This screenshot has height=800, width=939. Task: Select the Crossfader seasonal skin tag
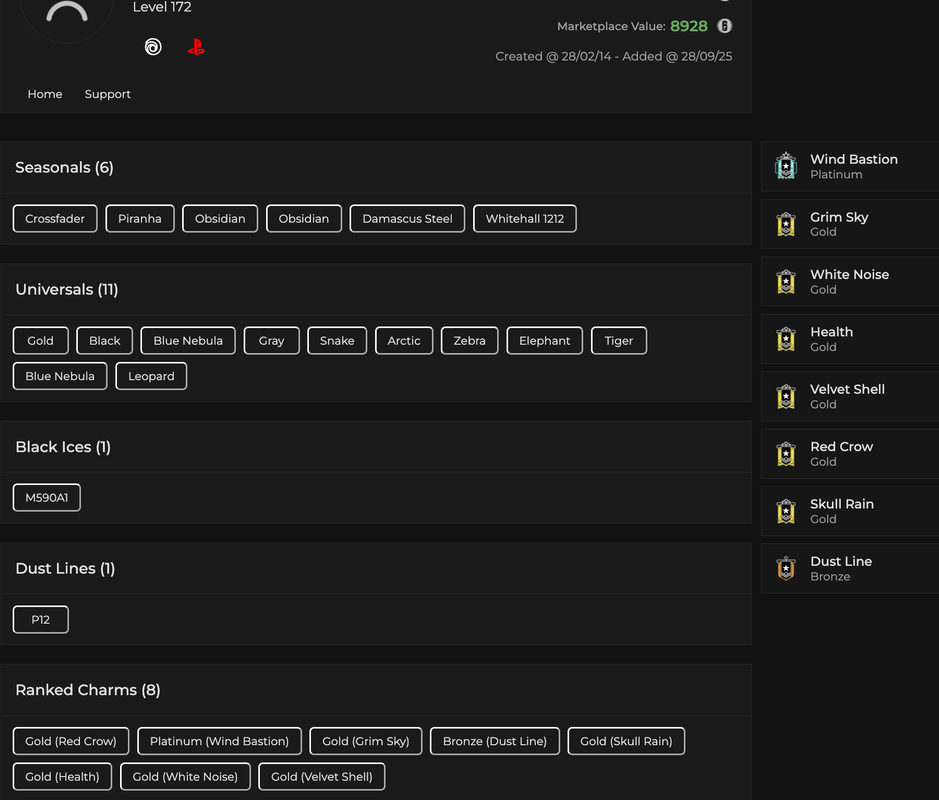click(x=55, y=219)
